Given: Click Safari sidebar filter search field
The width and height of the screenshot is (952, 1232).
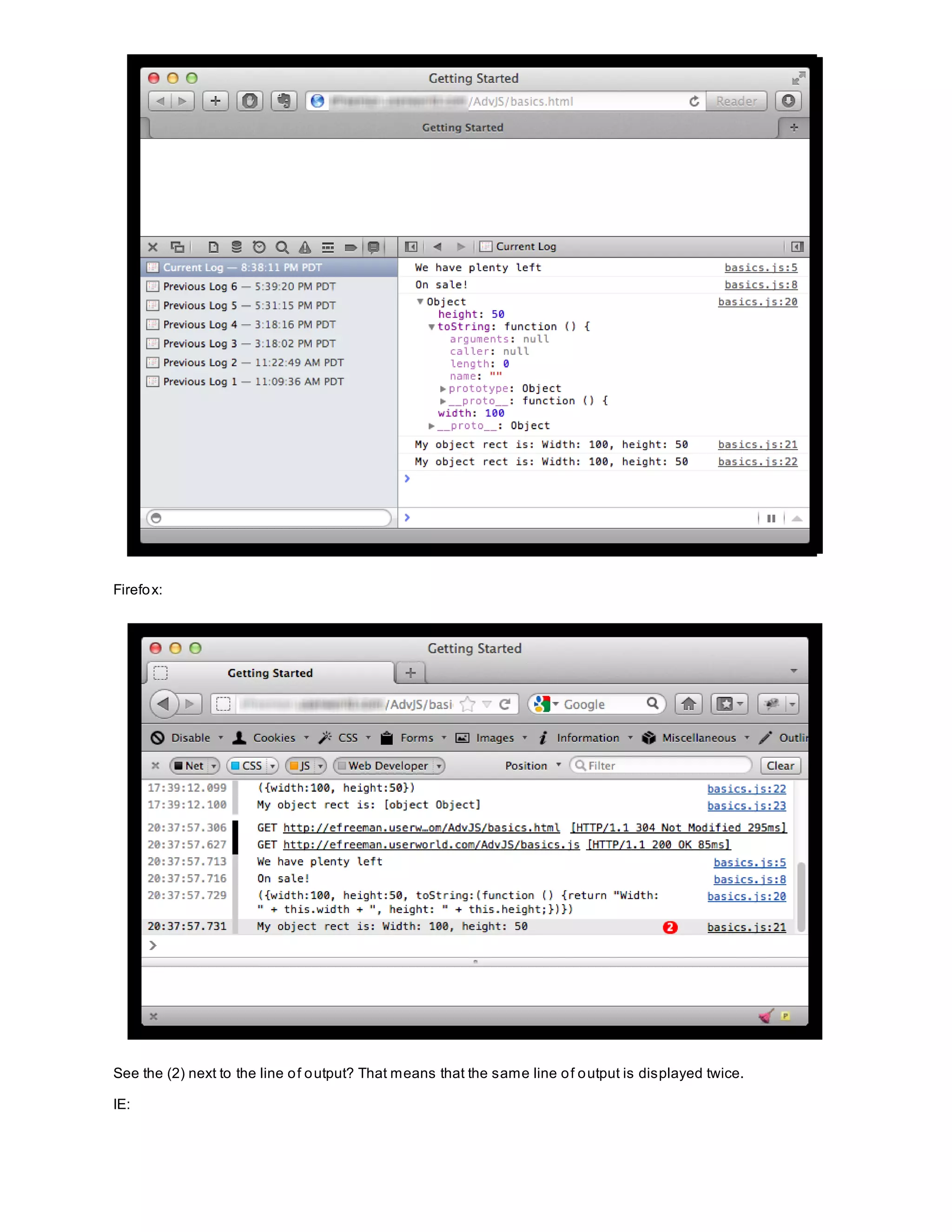Looking at the screenshot, I should pyautogui.click(x=269, y=518).
